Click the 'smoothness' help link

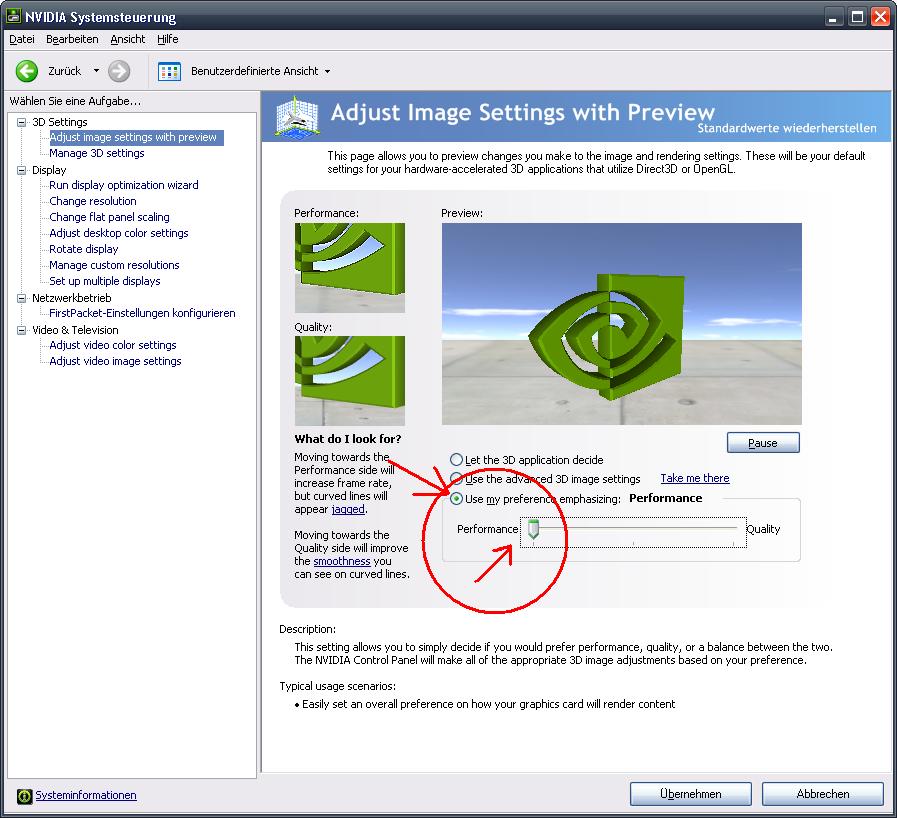(342, 561)
